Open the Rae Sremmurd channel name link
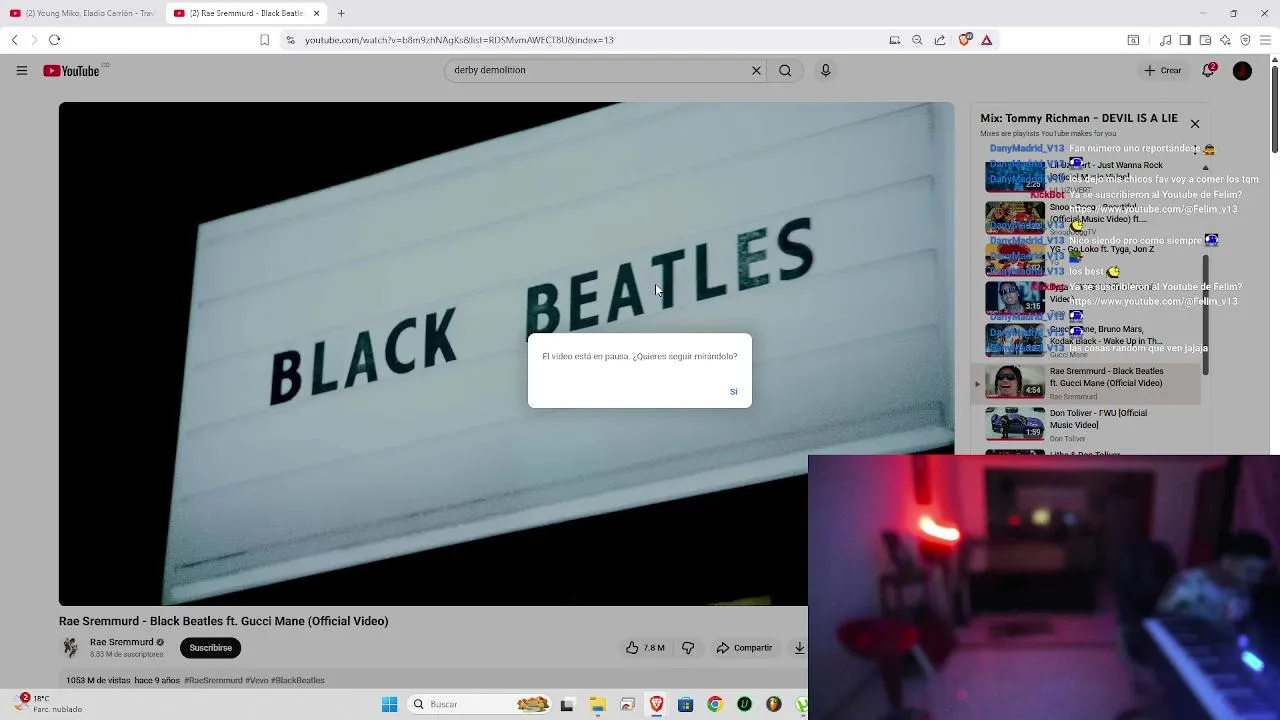 coord(121,642)
